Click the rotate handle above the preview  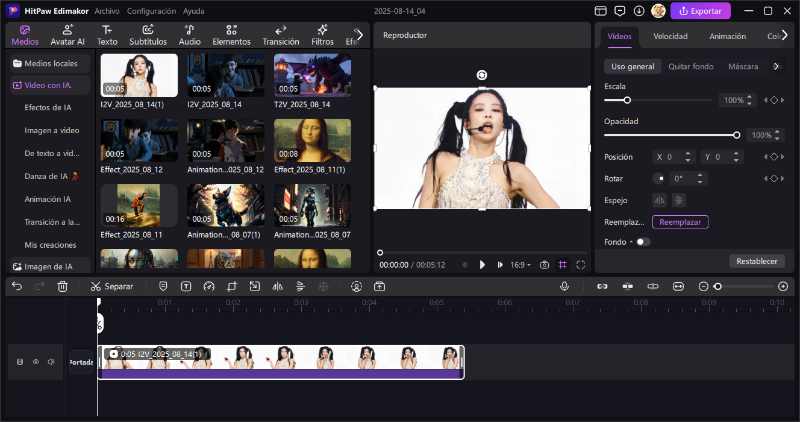(x=482, y=75)
